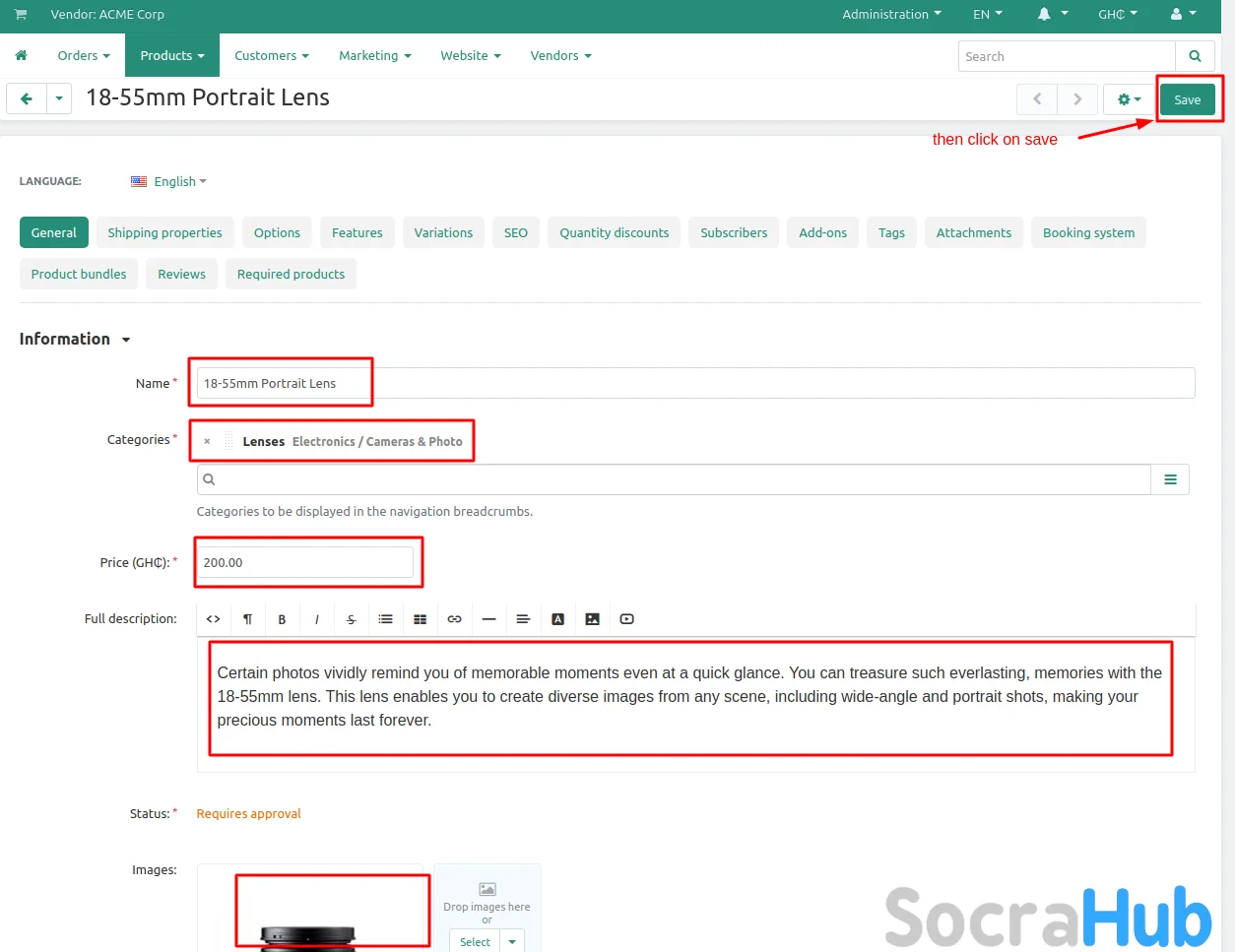Viewport: 1235px width, 952px height.
Task: Insert a table in description editor
Action: (x=420, y=619)
